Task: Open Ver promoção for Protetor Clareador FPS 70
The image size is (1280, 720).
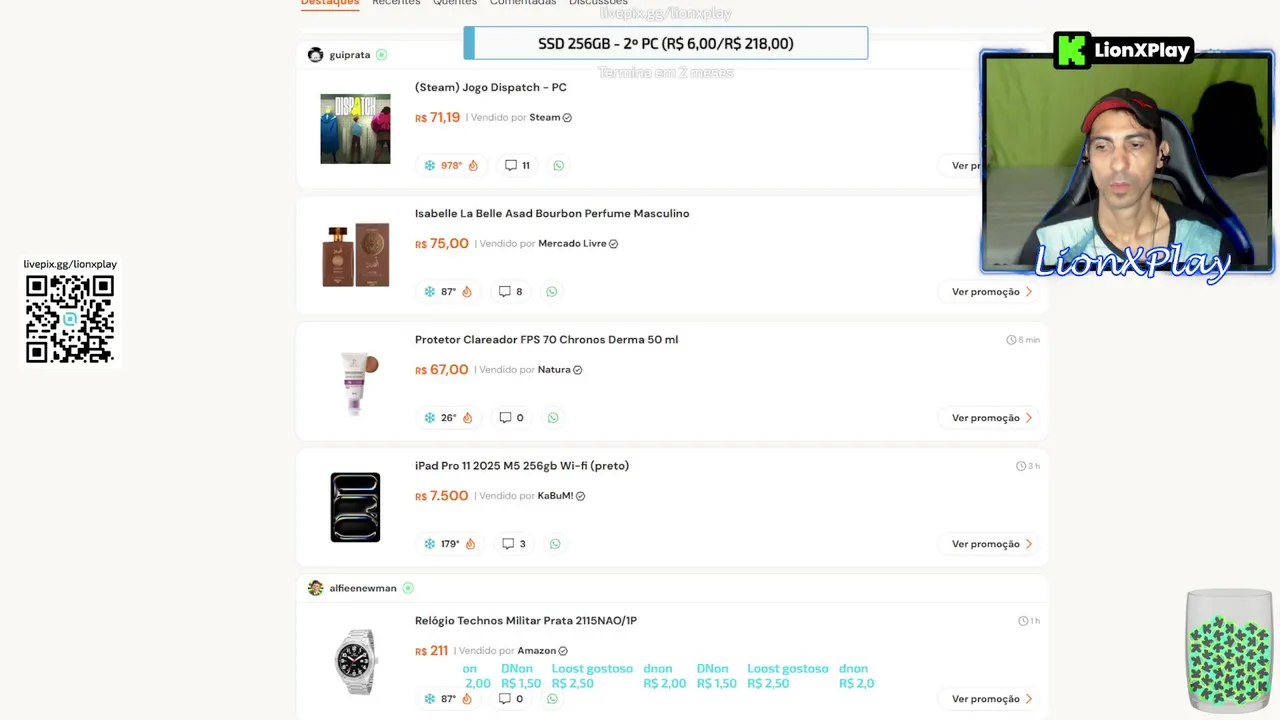Action: pos(991,417)
